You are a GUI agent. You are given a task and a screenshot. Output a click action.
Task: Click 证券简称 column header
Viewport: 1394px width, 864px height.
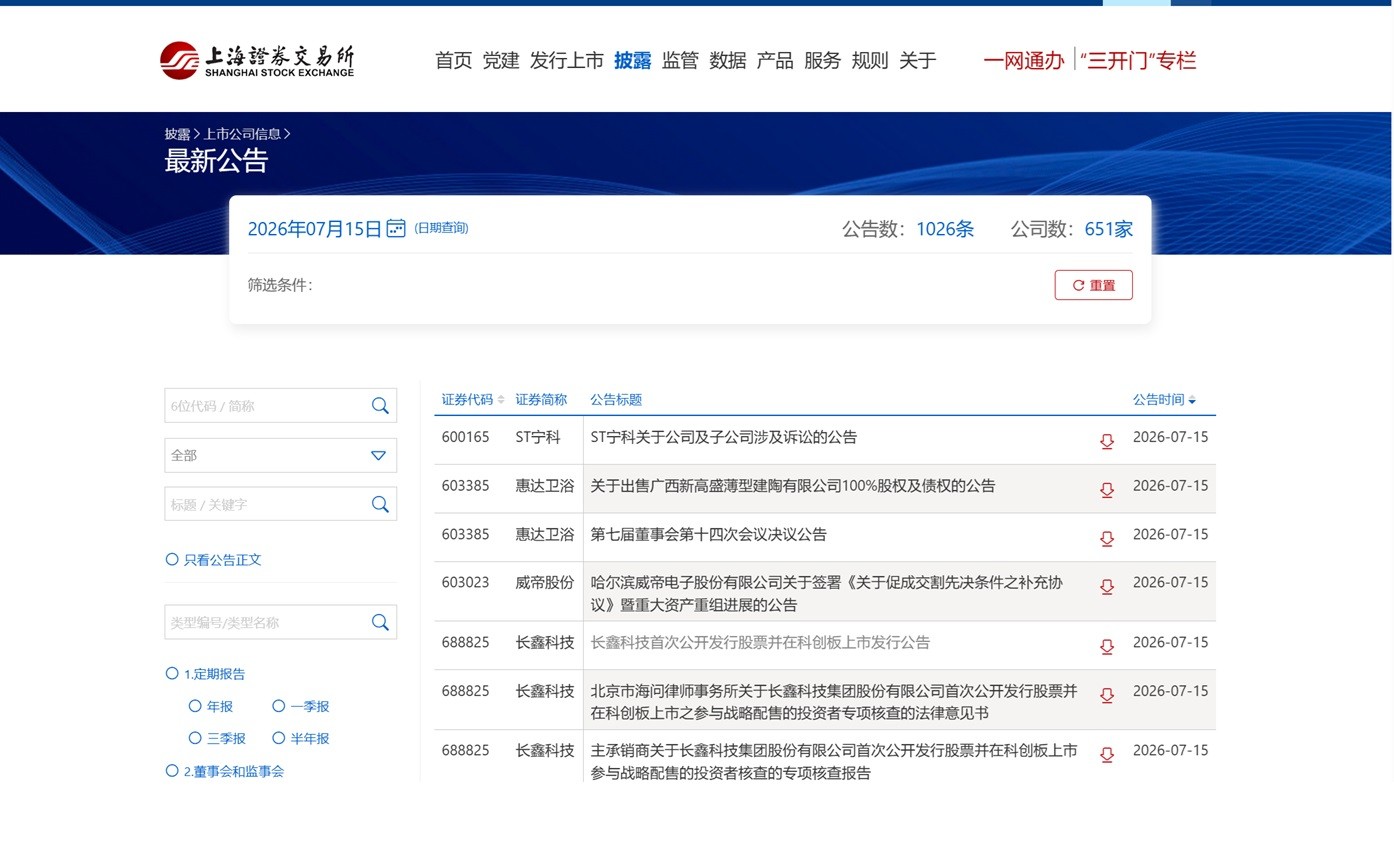tap(541, 399)
